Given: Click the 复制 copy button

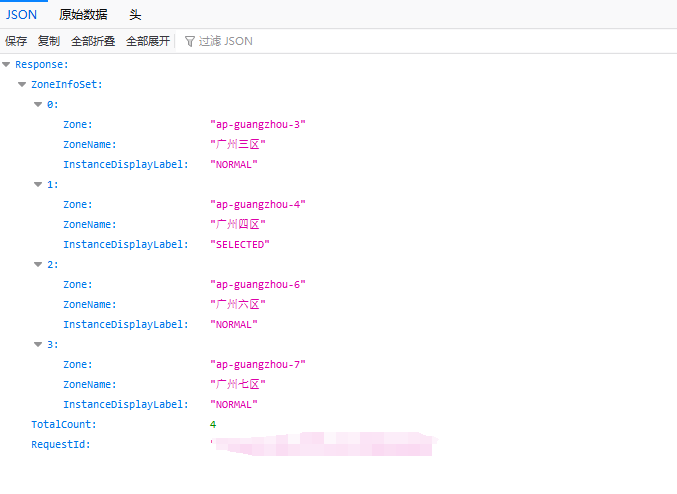Looking at the screenshot, I should (49, 41).
